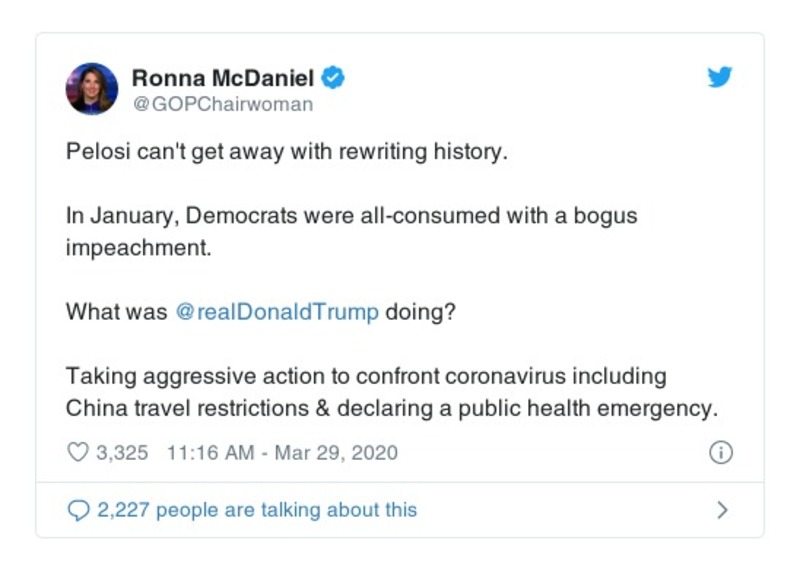This screenshot has height=572, width=800.
Task: Click the "Taking aggressive action" text line
Action: tap(365, 377)
